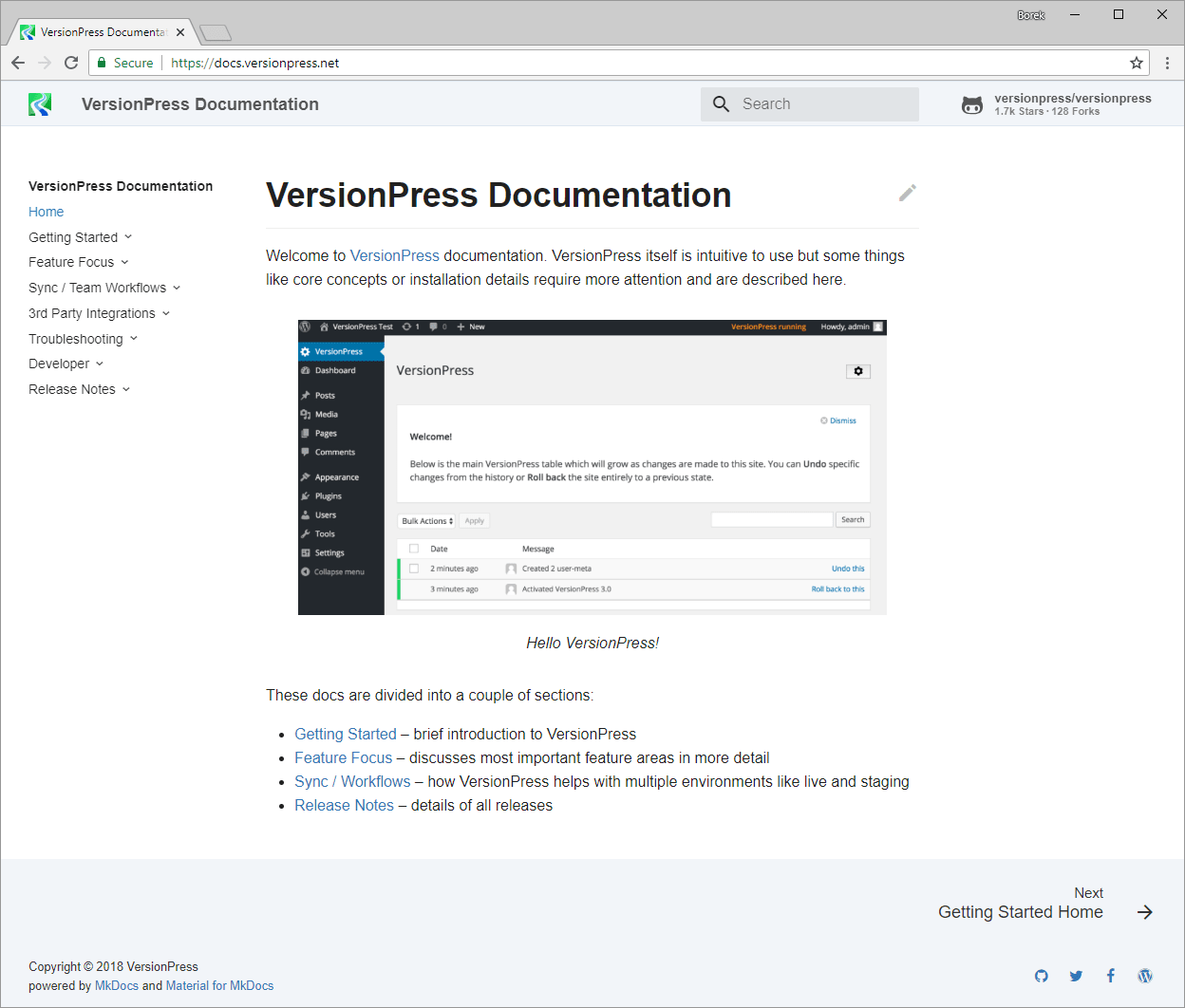View secure site padlock info

[x=103, y=63]
